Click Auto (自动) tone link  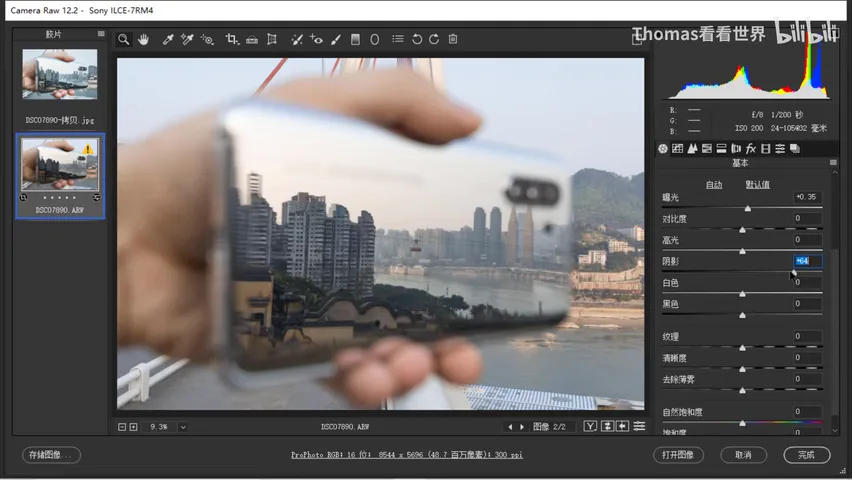point(713,185)
